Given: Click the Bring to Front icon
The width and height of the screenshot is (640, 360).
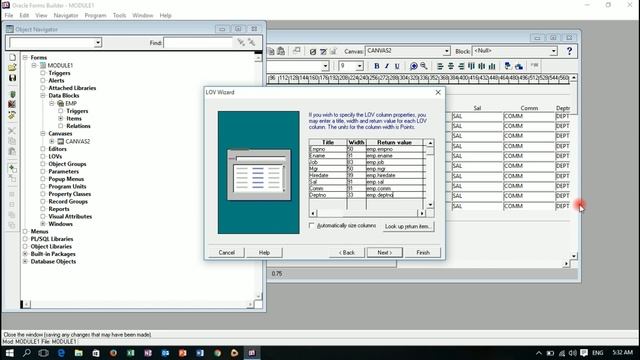Looking at the screenshot, I should [508, 66].
